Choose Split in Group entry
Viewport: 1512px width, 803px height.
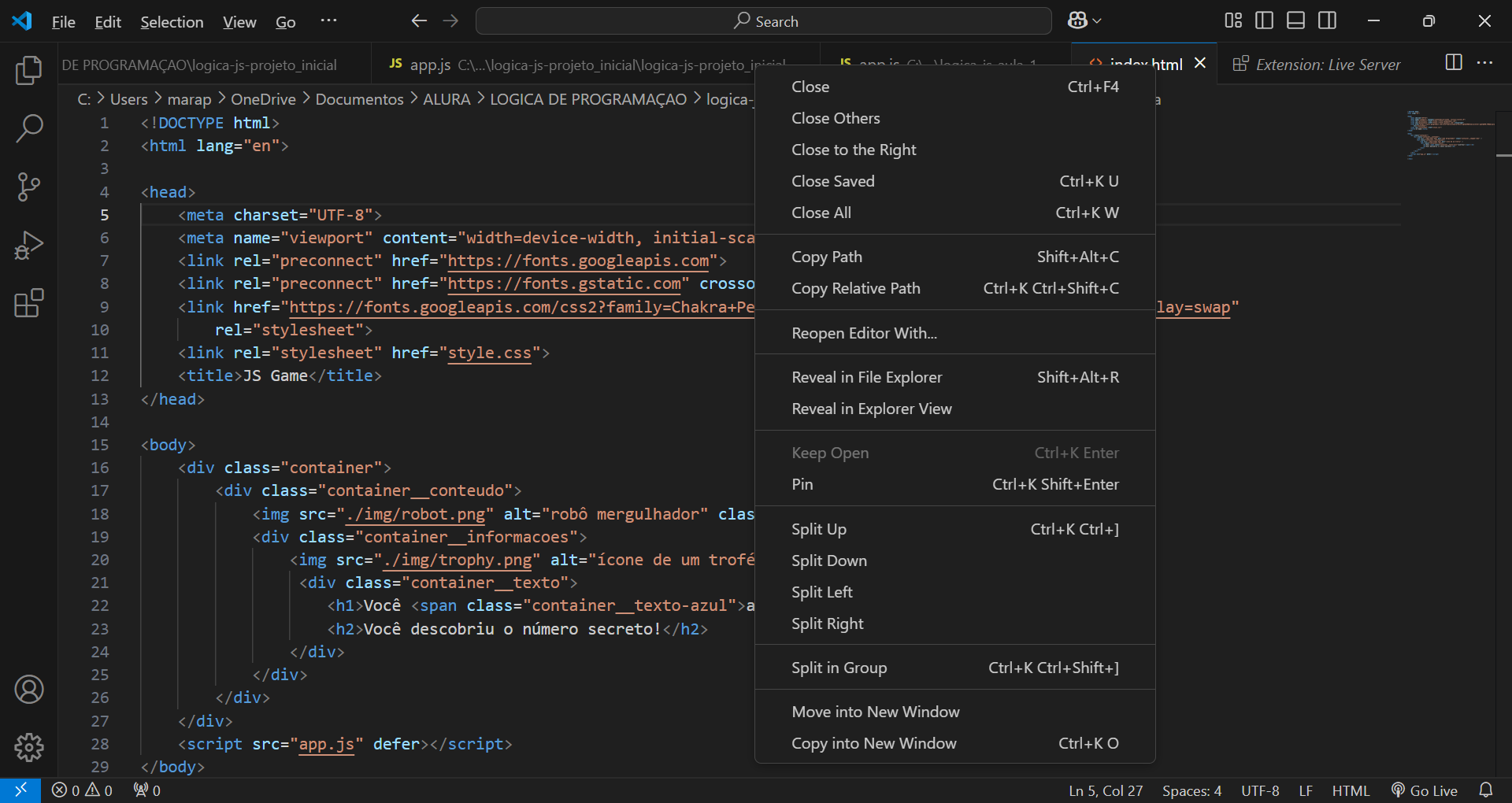click(x=954, y=668)
